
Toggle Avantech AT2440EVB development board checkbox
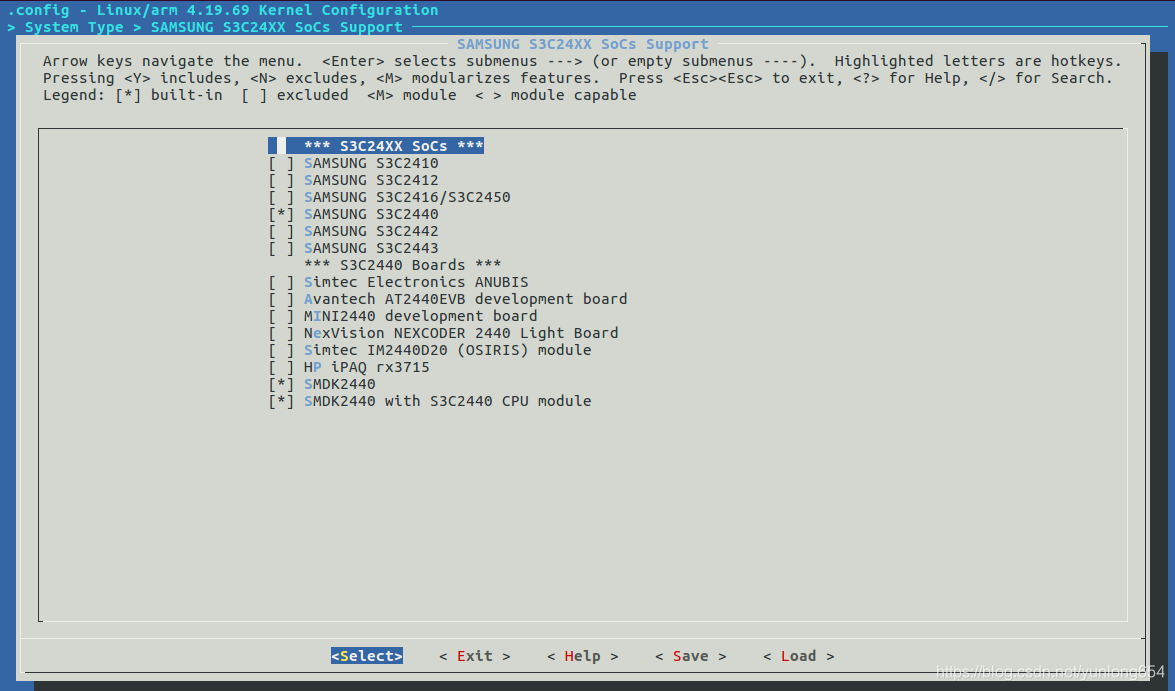click(x=281, y=299)
